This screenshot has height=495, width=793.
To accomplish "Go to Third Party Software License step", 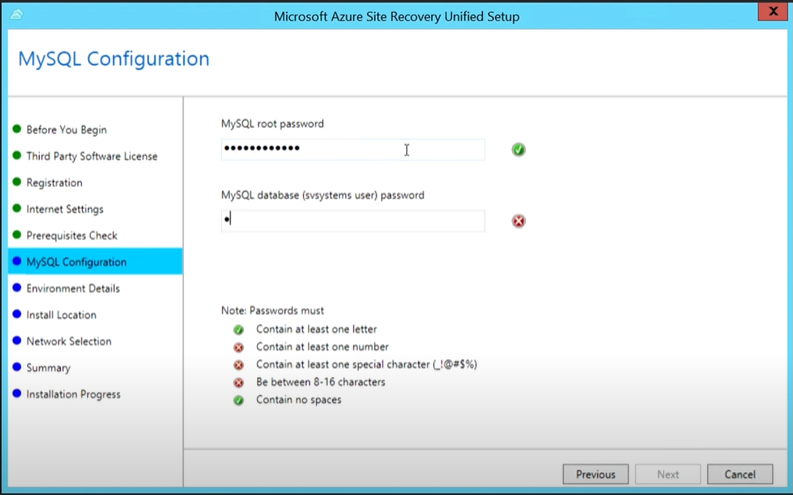I will 92,156.
